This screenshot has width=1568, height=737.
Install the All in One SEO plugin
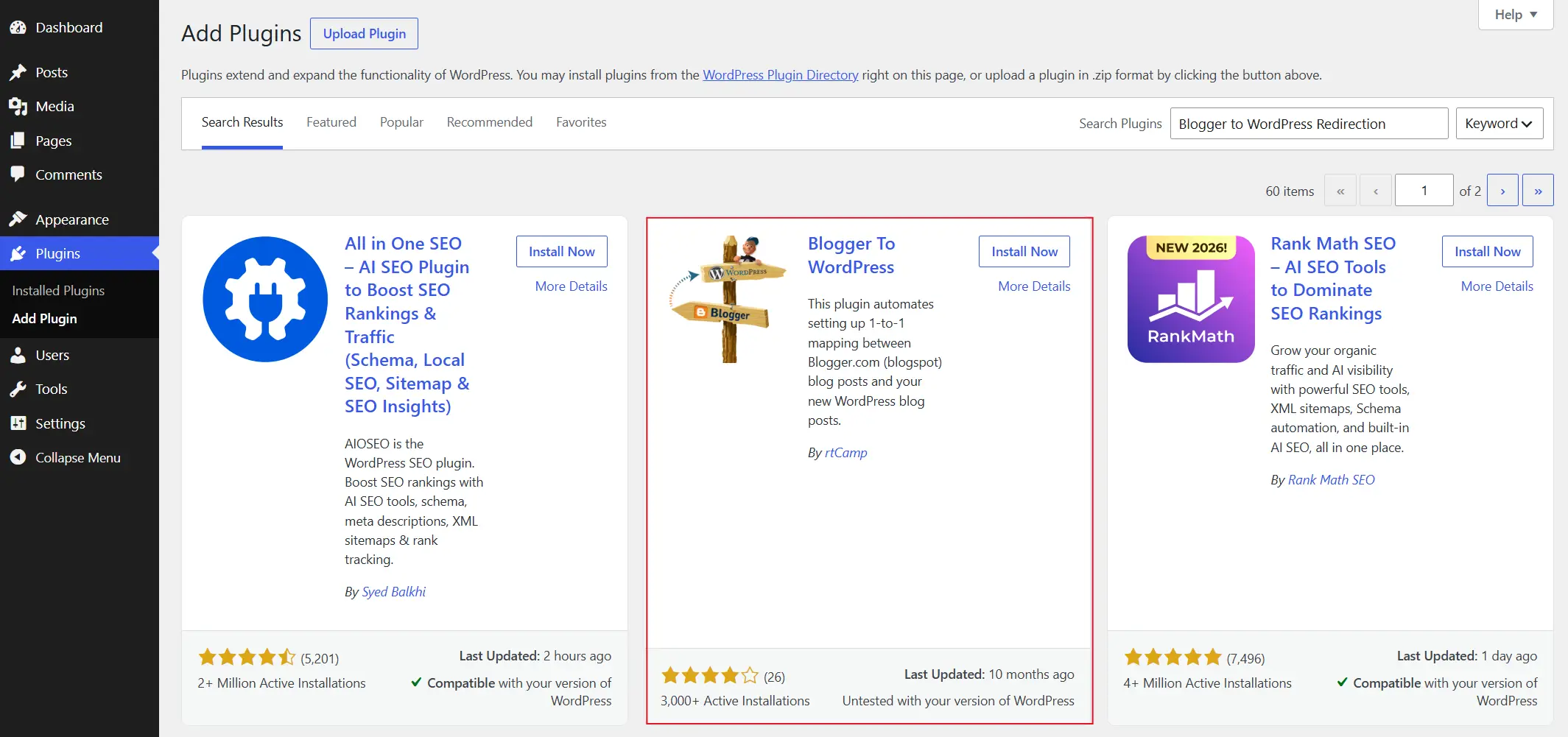coord(562,252)
